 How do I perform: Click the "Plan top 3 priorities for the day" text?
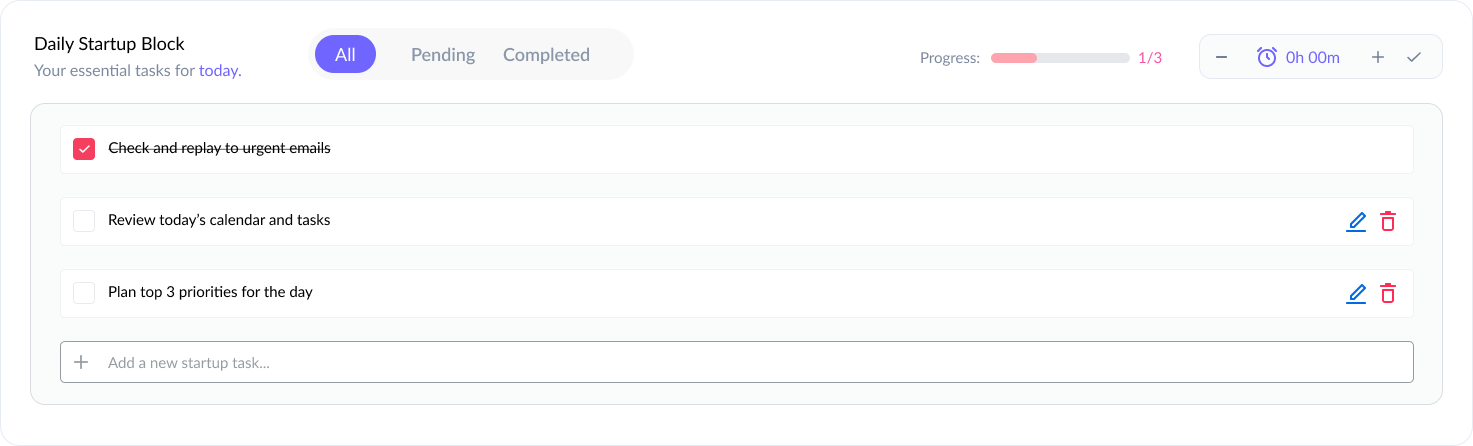(210, 293)
